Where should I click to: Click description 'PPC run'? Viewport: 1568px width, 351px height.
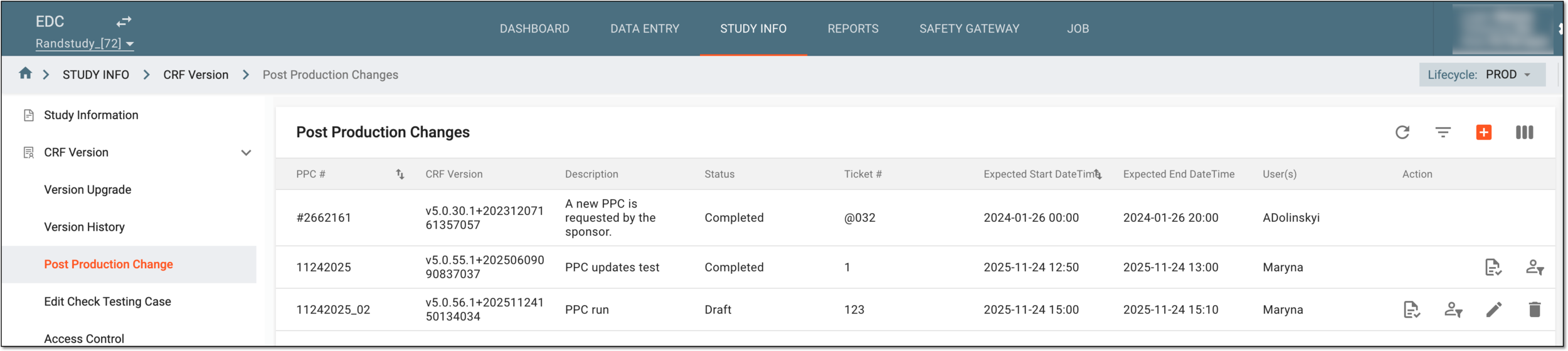pos(587,310)
